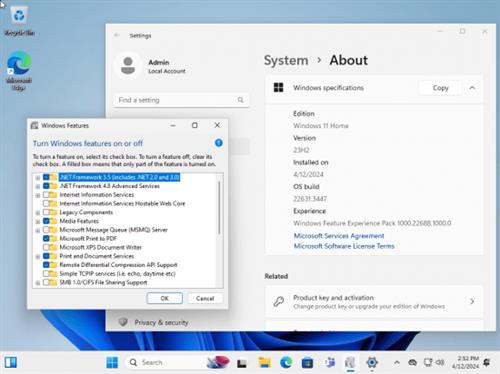Open Product key and activation

pos(374,301)
